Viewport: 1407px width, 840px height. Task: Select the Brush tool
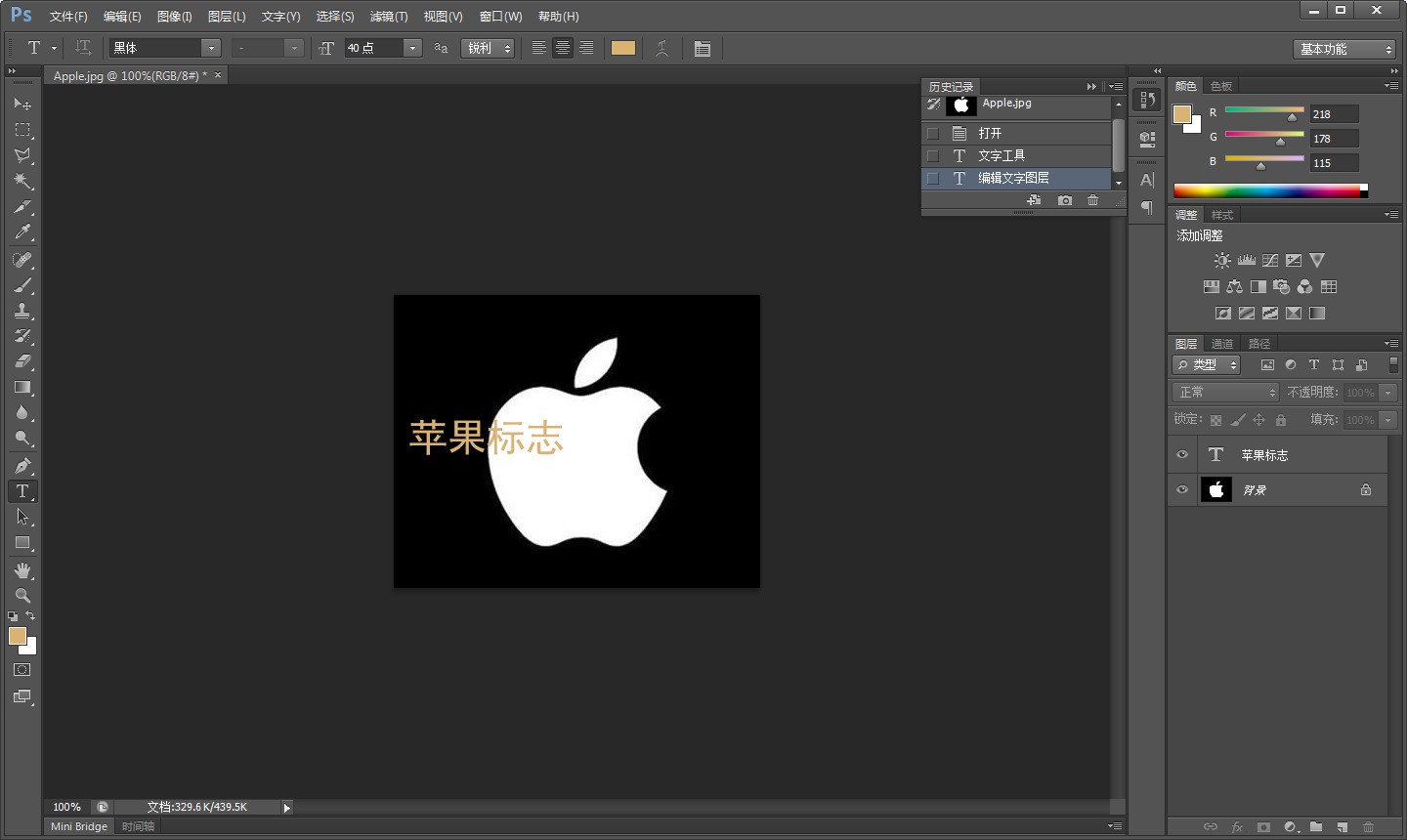[22, 285]
